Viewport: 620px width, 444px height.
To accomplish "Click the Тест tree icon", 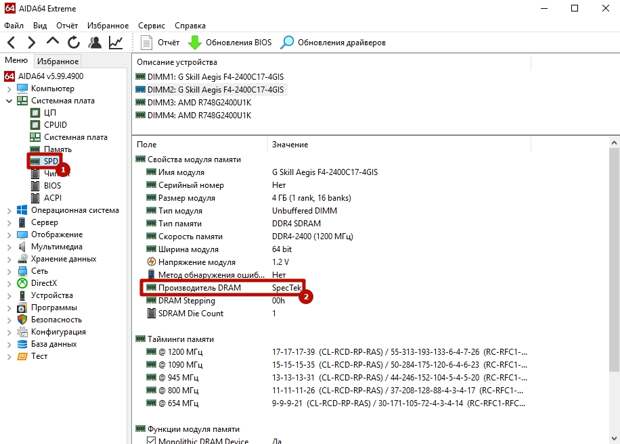I will (x=22, y=356).
